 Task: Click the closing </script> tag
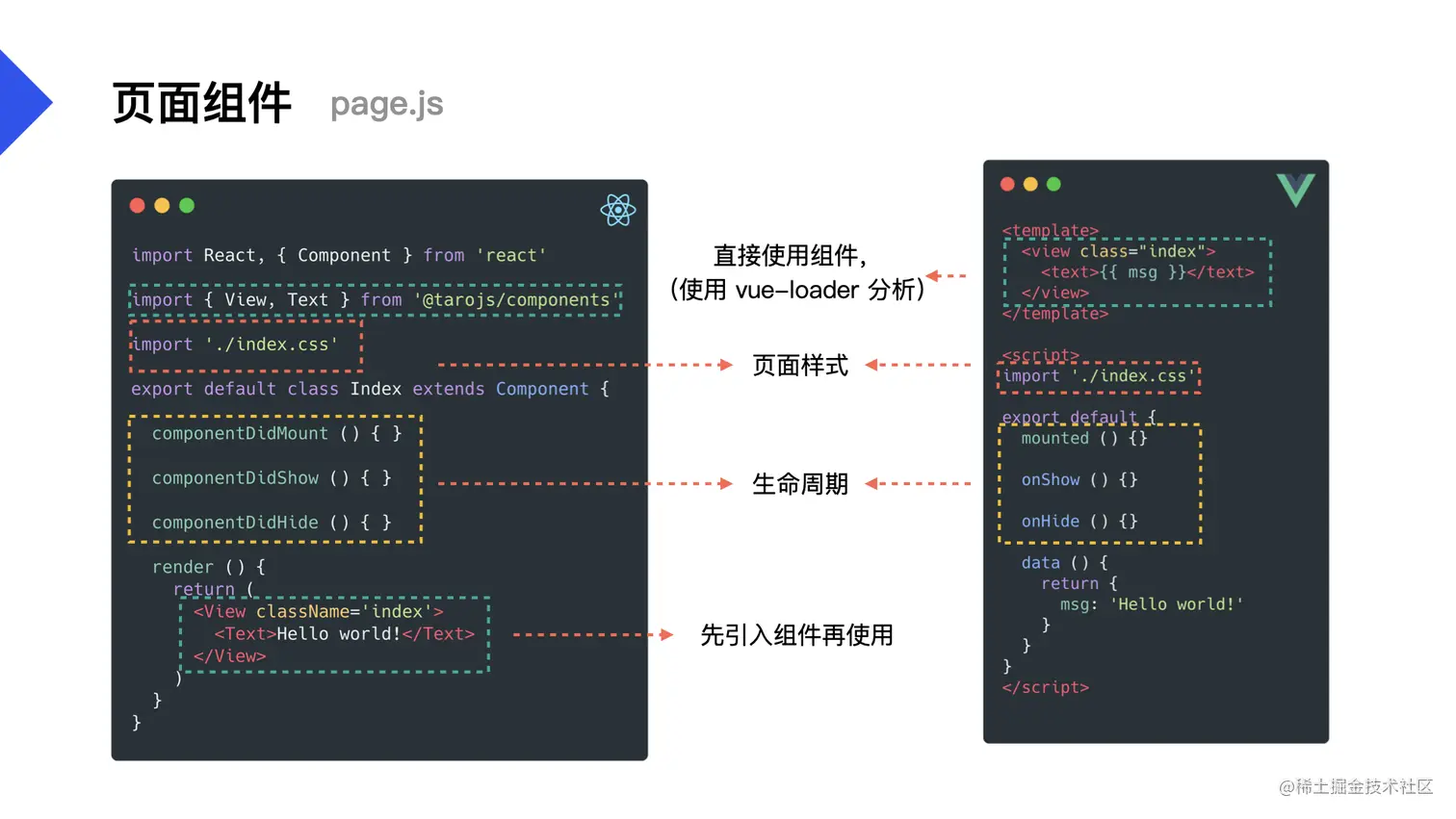click(x=1045, y=687)
